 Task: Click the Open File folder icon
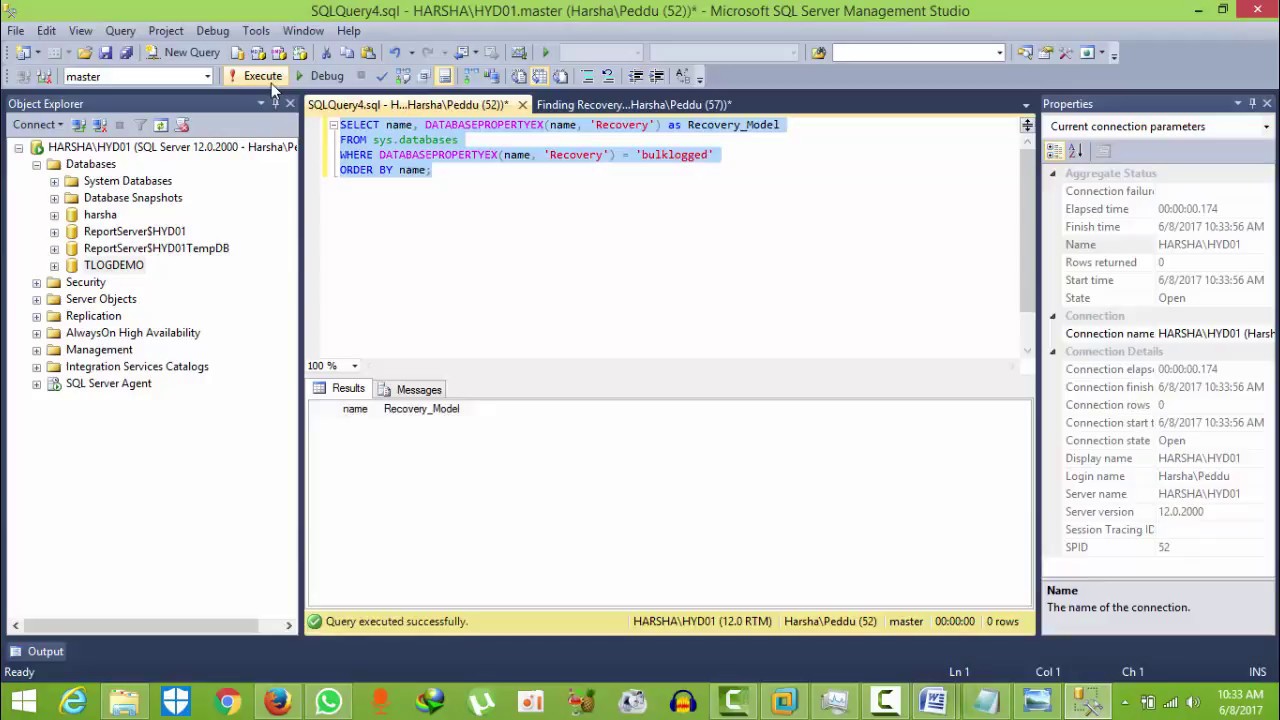tap(85, 52)
